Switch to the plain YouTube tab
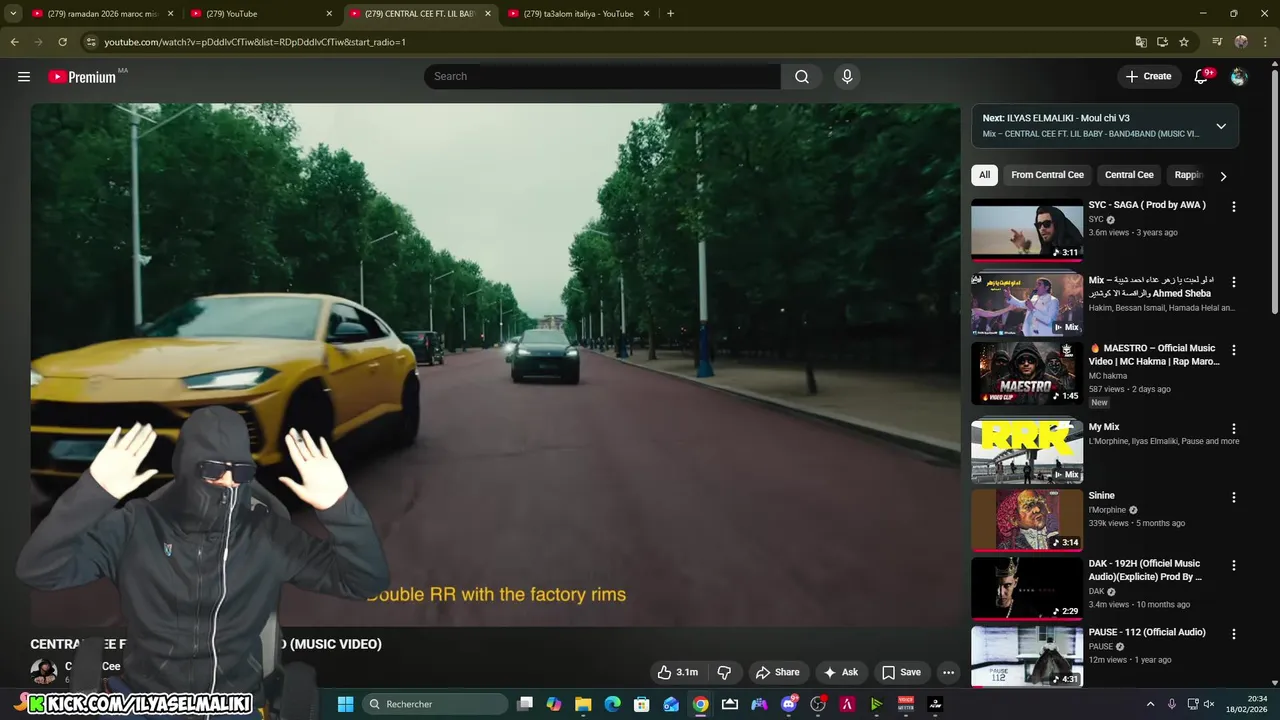This screenshot has height=720, width=1280. coord(260,13)
